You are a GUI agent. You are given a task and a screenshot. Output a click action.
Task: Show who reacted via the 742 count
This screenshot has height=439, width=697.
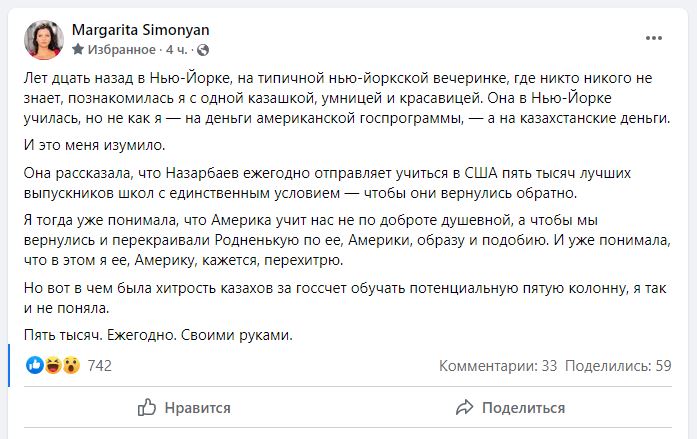(x=100, y=365)
